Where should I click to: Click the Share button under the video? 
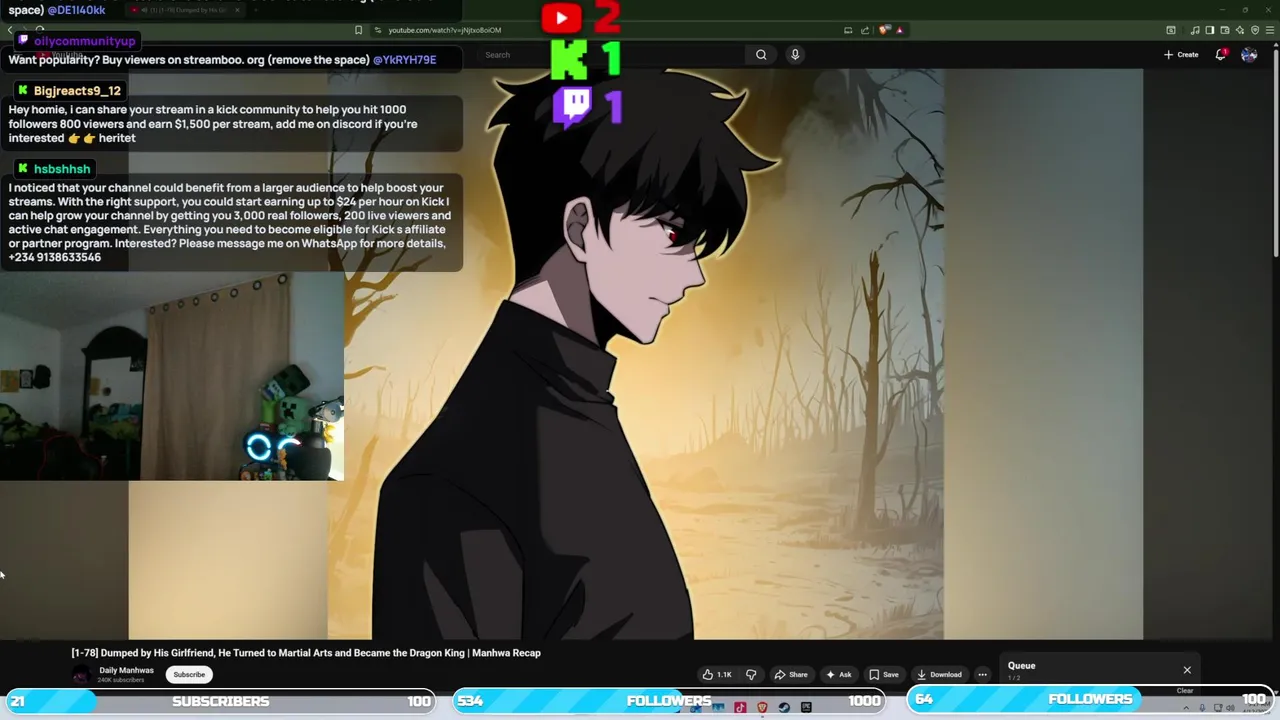tap(791, 674)
